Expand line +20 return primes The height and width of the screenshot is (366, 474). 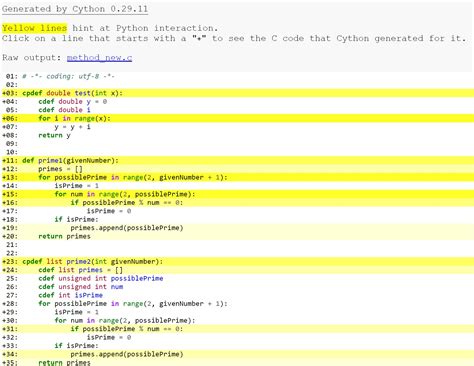[x=237, y=236]
